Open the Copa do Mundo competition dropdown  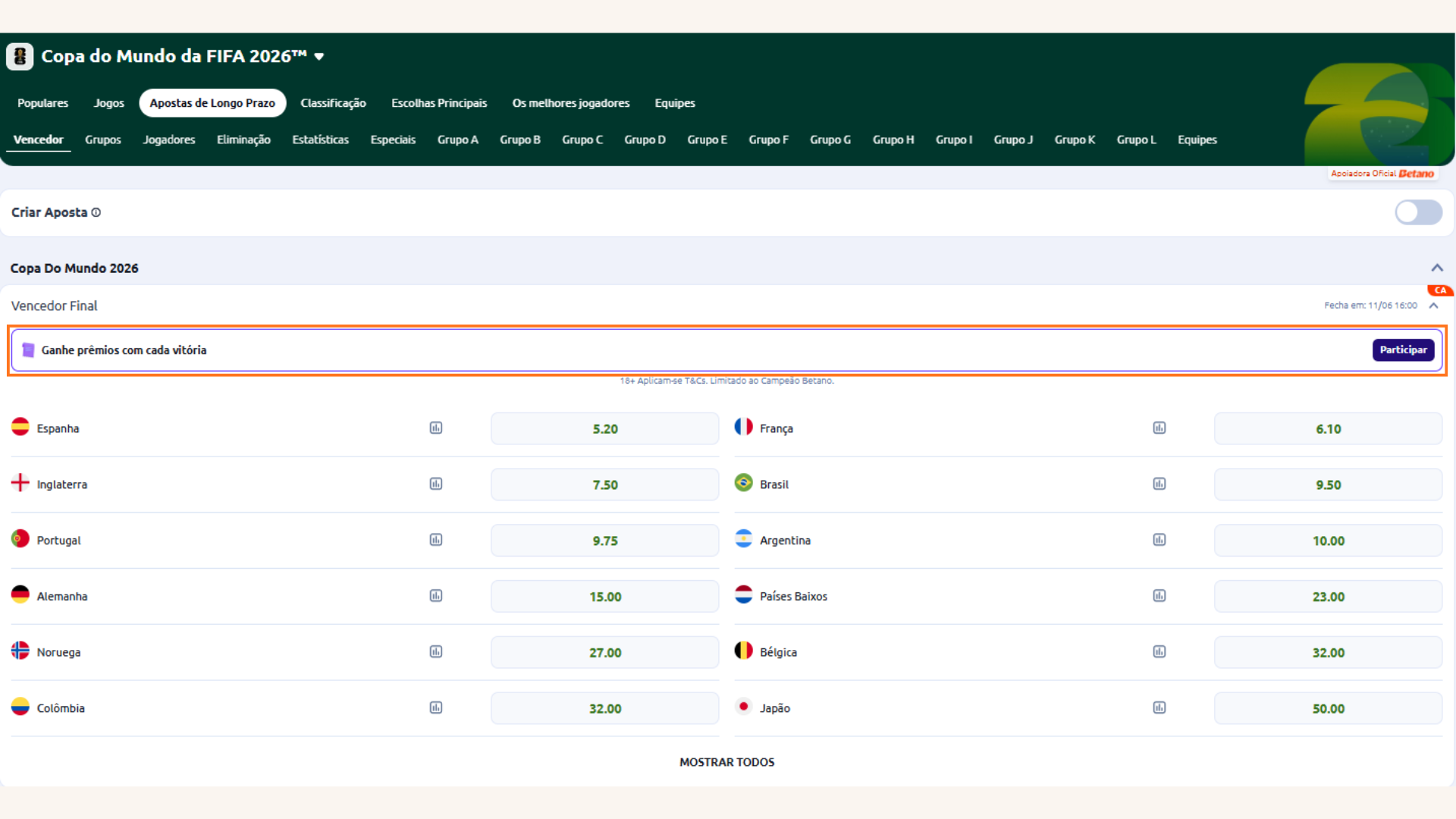click(x=319, y=56)
